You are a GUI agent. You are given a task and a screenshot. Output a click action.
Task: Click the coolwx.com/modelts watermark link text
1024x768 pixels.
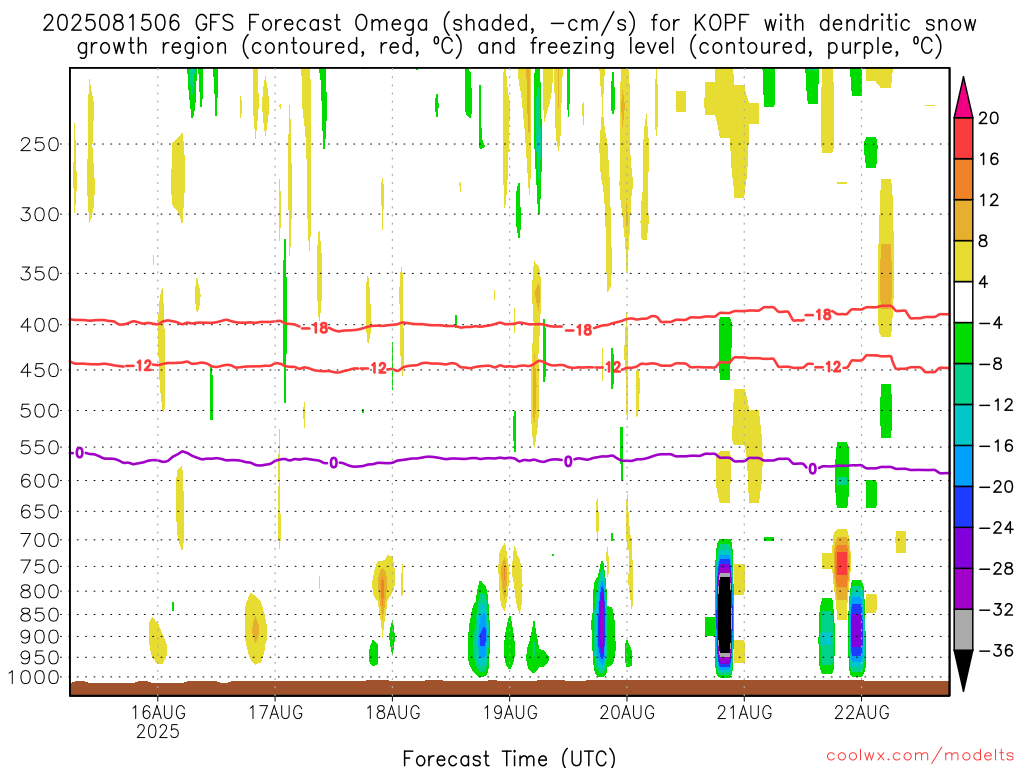(921, 756)
